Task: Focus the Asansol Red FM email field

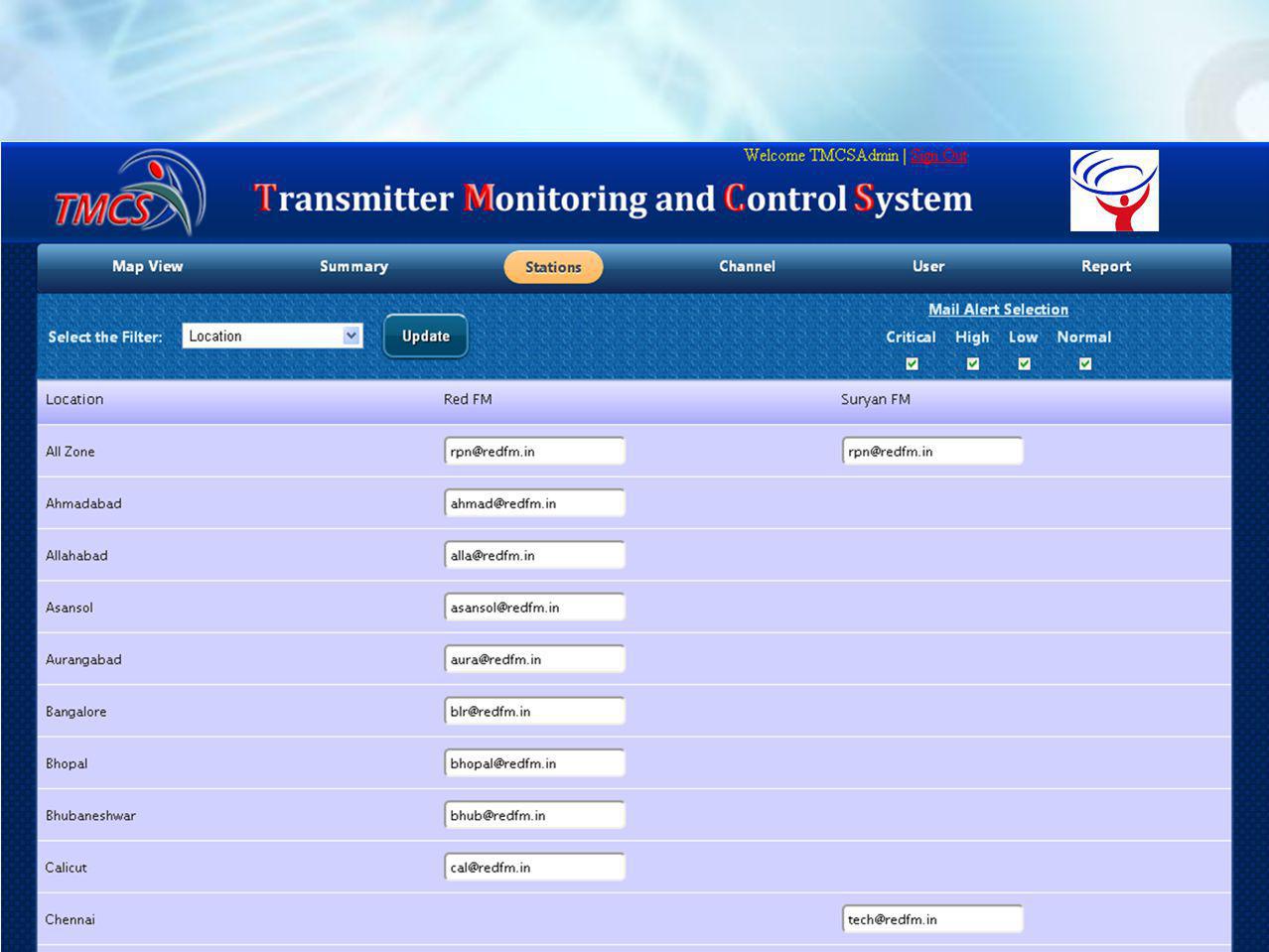Action: [534, 607]
